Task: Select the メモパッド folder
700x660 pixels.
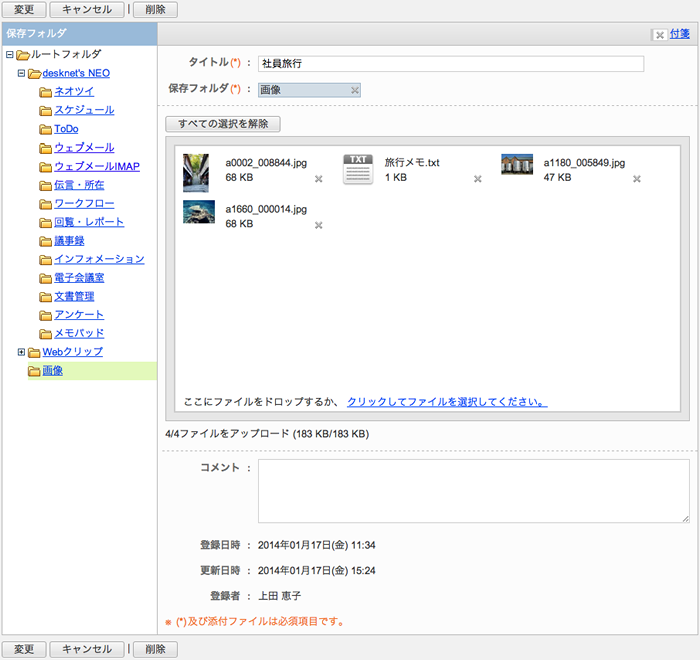Action: 79,333
